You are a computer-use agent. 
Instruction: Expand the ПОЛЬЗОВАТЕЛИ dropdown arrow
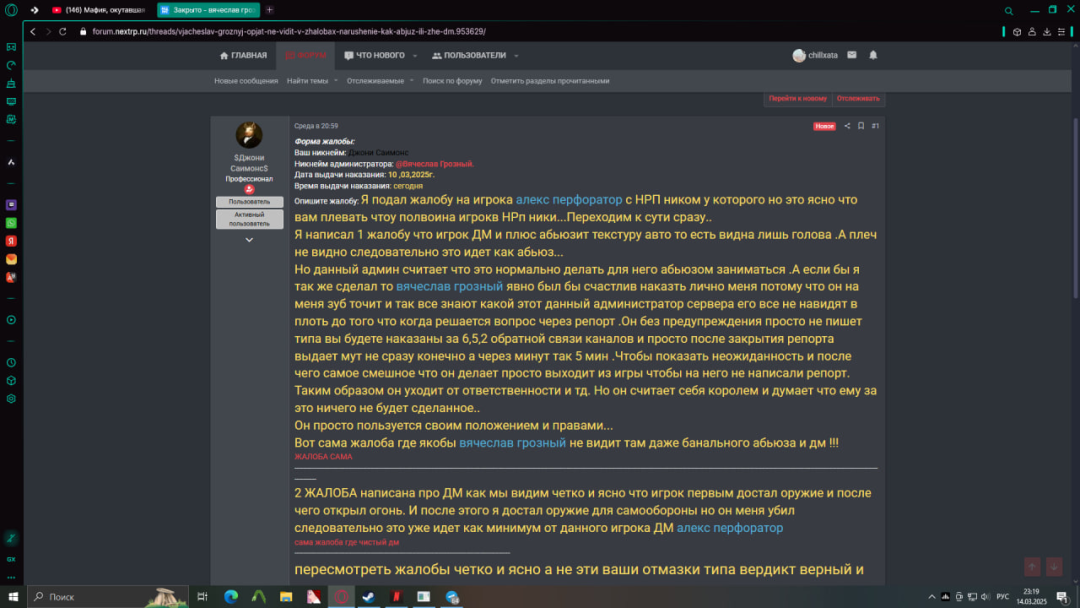click(516, 56)
